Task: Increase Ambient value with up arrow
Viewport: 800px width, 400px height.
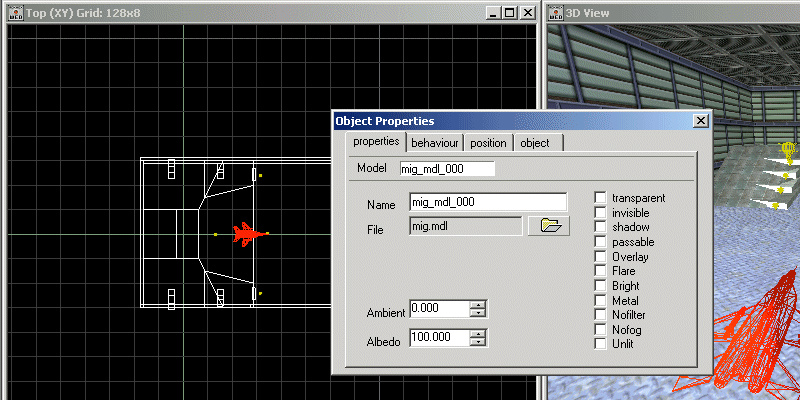Action: coord(479,305)
